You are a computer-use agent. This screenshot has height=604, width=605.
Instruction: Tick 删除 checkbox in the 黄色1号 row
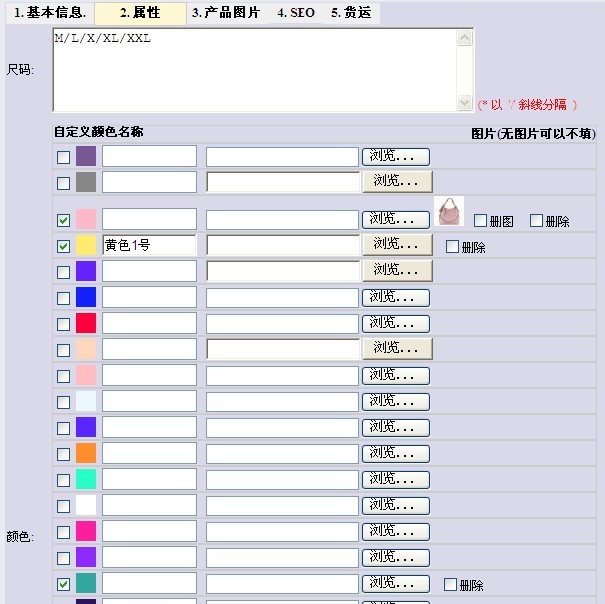(x=452, y=246)
